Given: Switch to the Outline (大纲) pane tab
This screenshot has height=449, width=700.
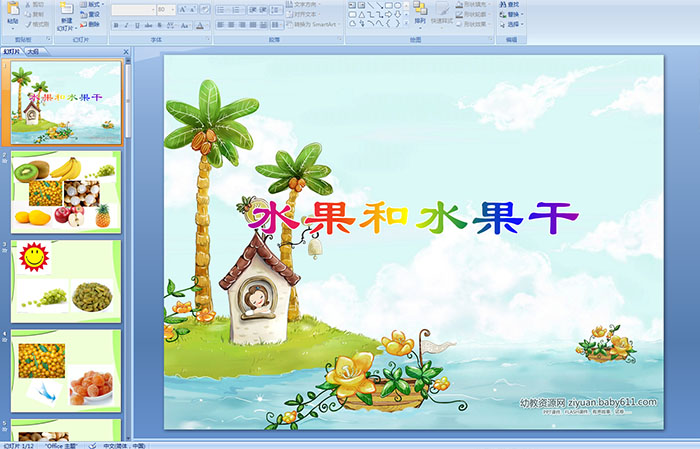Looking at the screenshot, I should (x=33, y=52).
